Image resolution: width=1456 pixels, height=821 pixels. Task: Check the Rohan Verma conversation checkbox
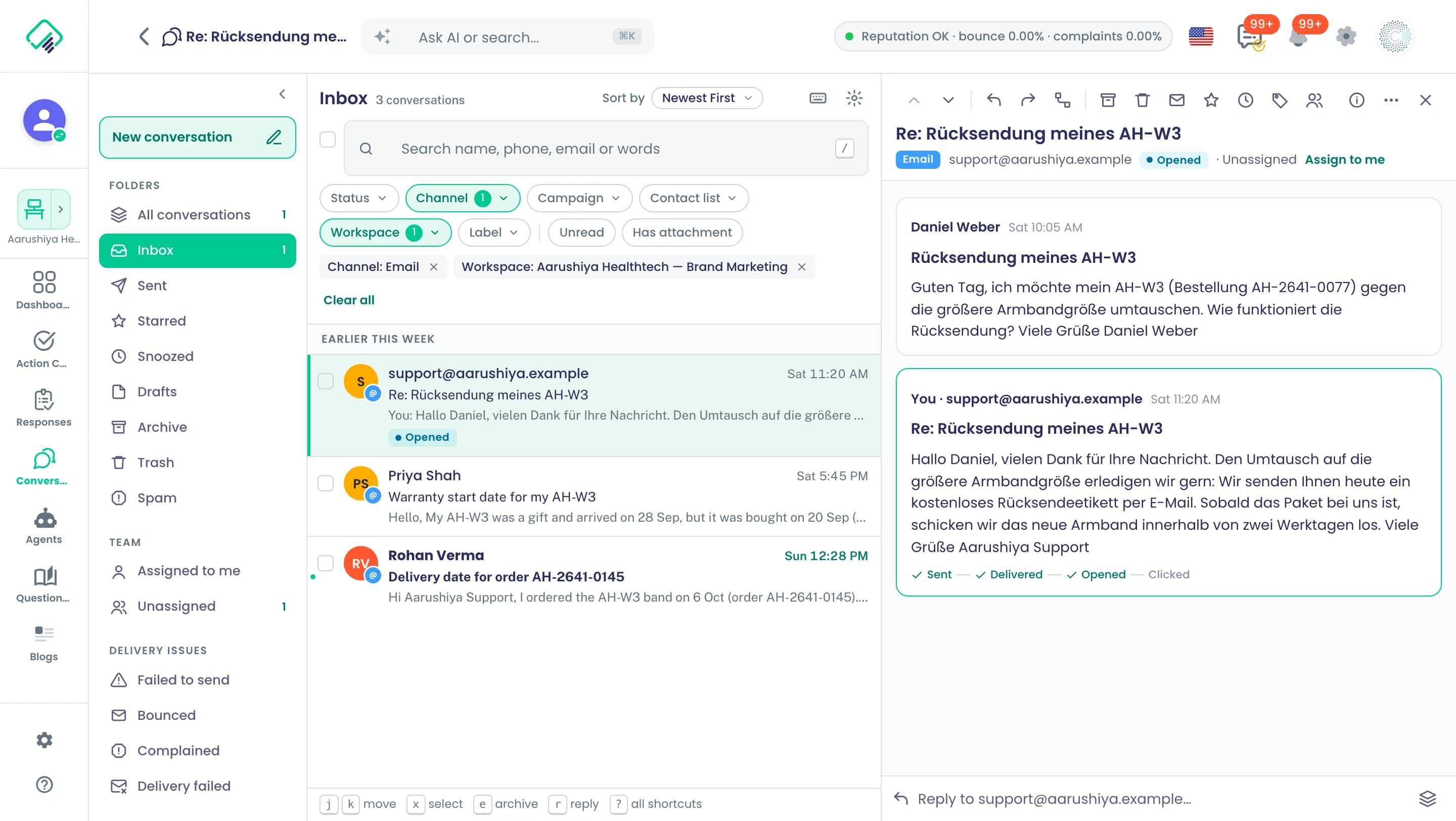pos(326,563)
